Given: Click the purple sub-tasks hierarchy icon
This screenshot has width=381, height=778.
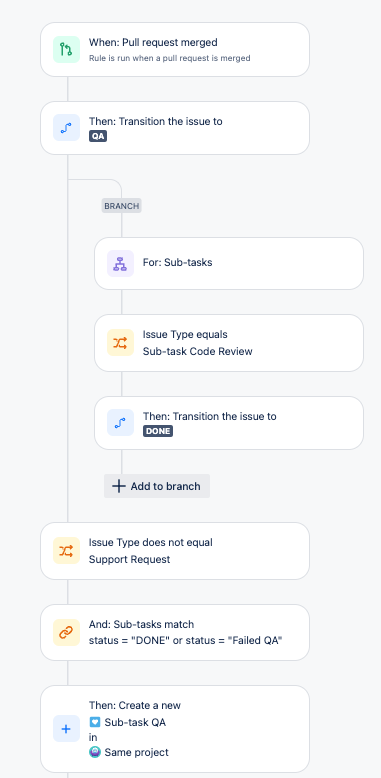Looking at the screenshot, I should tap(121, 263).
